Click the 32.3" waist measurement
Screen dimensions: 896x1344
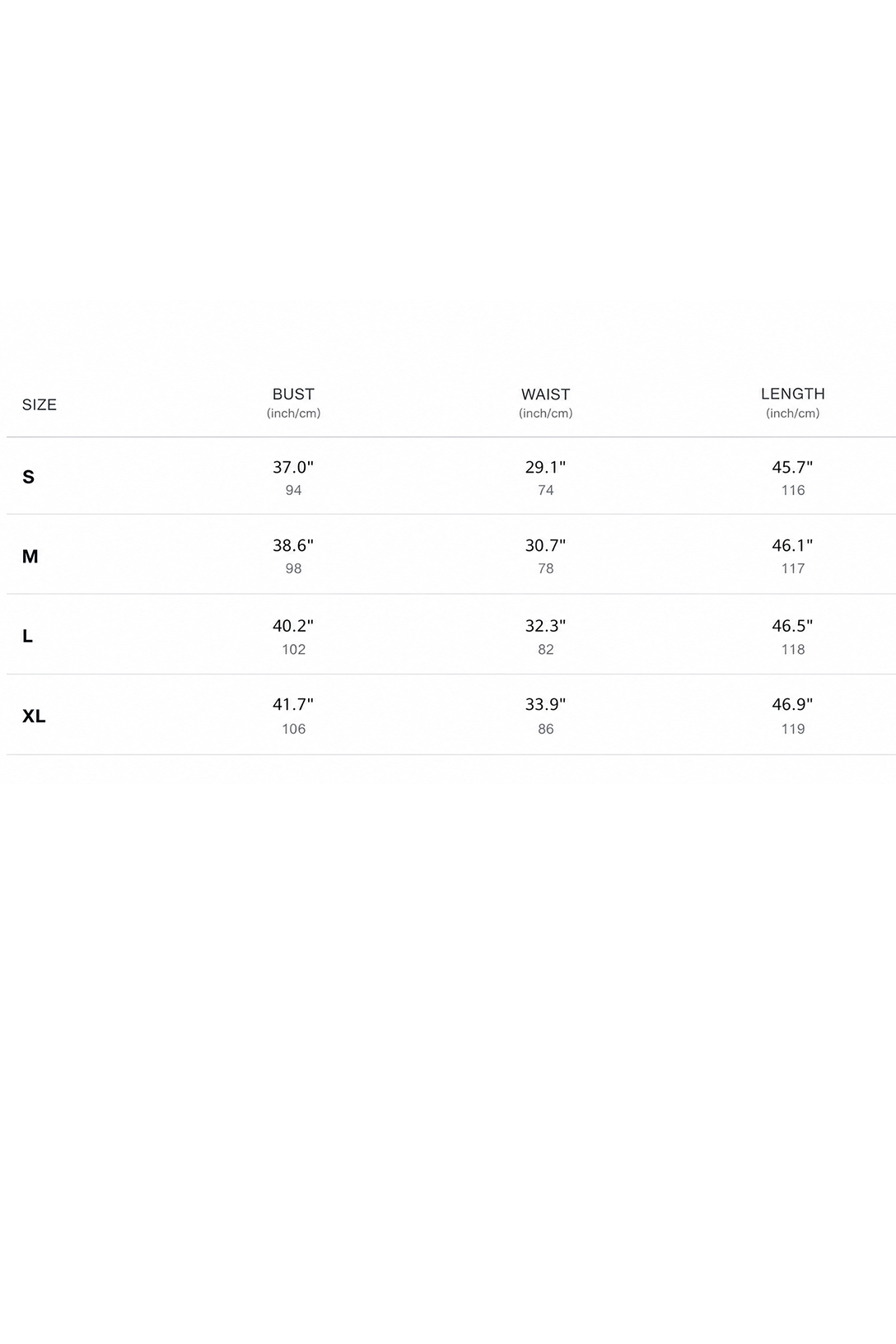(545, 626)
